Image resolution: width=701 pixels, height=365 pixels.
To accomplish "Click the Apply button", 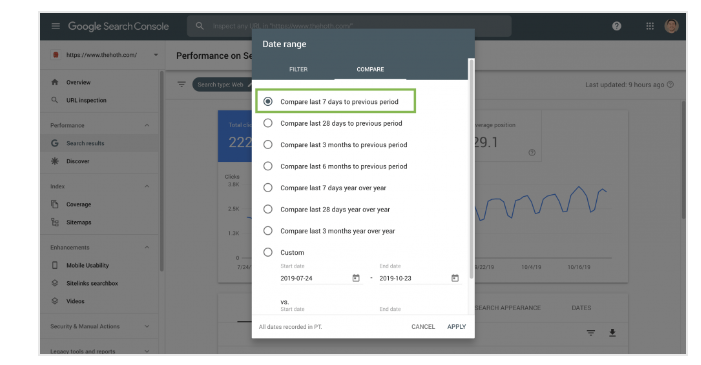I will pyautogui.click(x=456, y=327).
